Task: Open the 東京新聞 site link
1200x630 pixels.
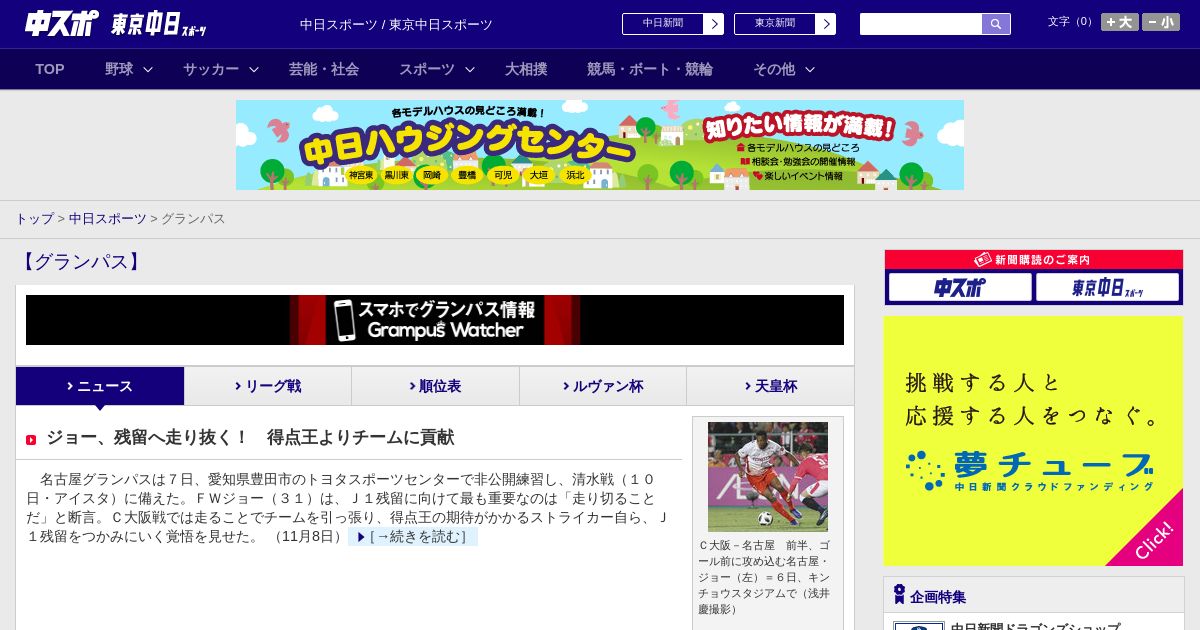Action: click(x=775, y=24)
